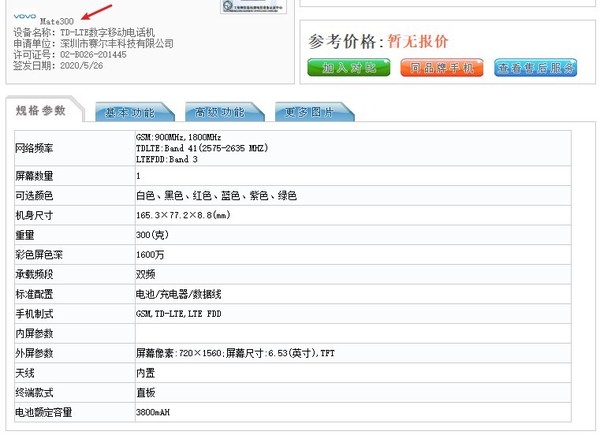This screenshot has height=435, width=600.
Task: Click the 电池额定容量 row label
Action: (x=44, y=412)
